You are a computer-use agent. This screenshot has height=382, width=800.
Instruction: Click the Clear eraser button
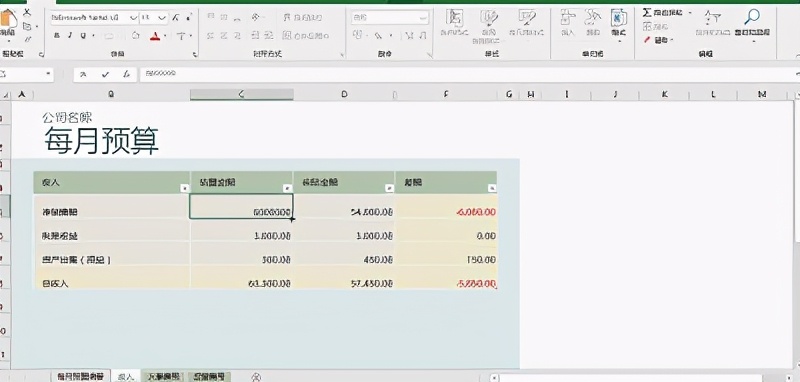point(657,40)
